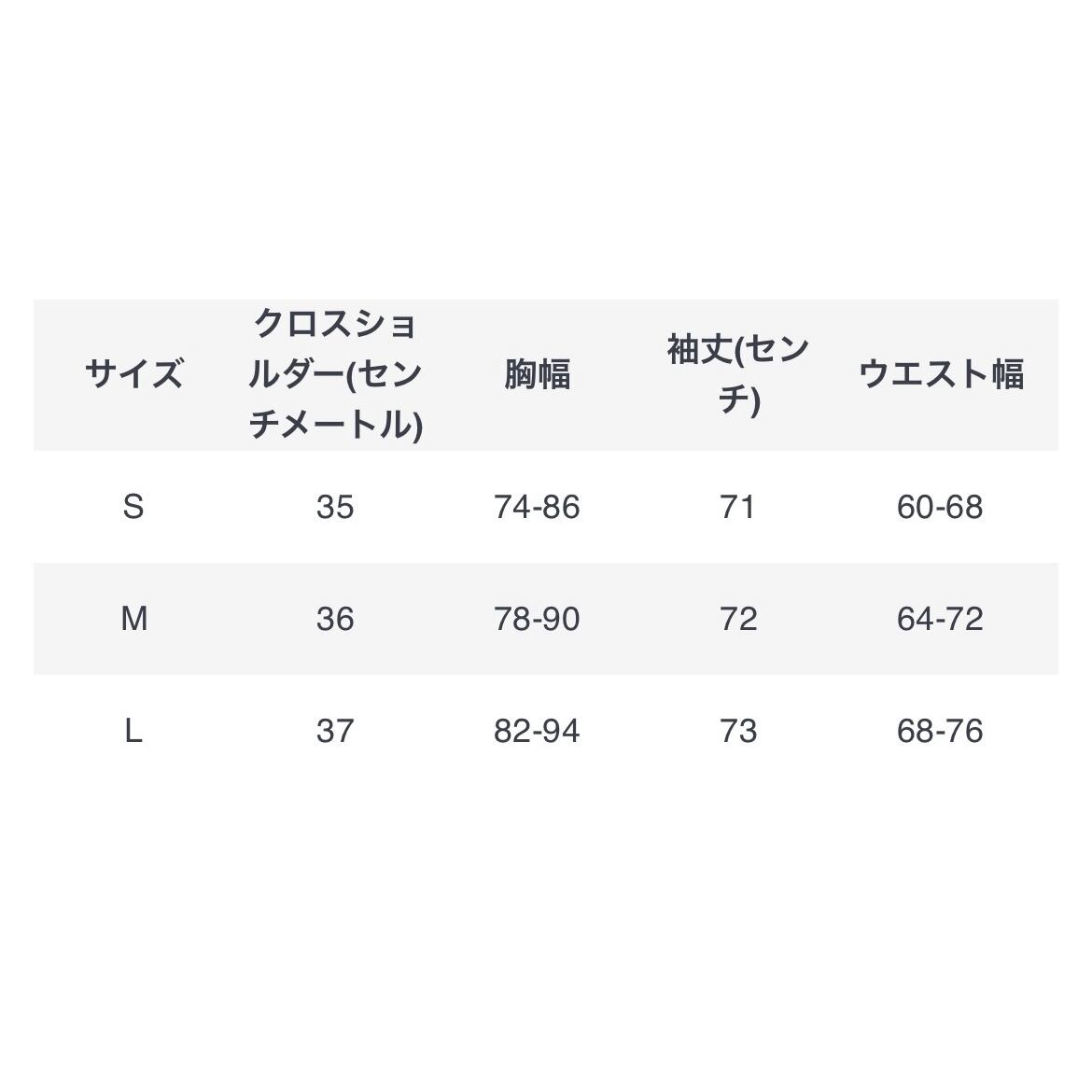Click waist width cell 64-72
Image resolution: width=1092 pixels, height=1092 pixels.
click(940, 619)
